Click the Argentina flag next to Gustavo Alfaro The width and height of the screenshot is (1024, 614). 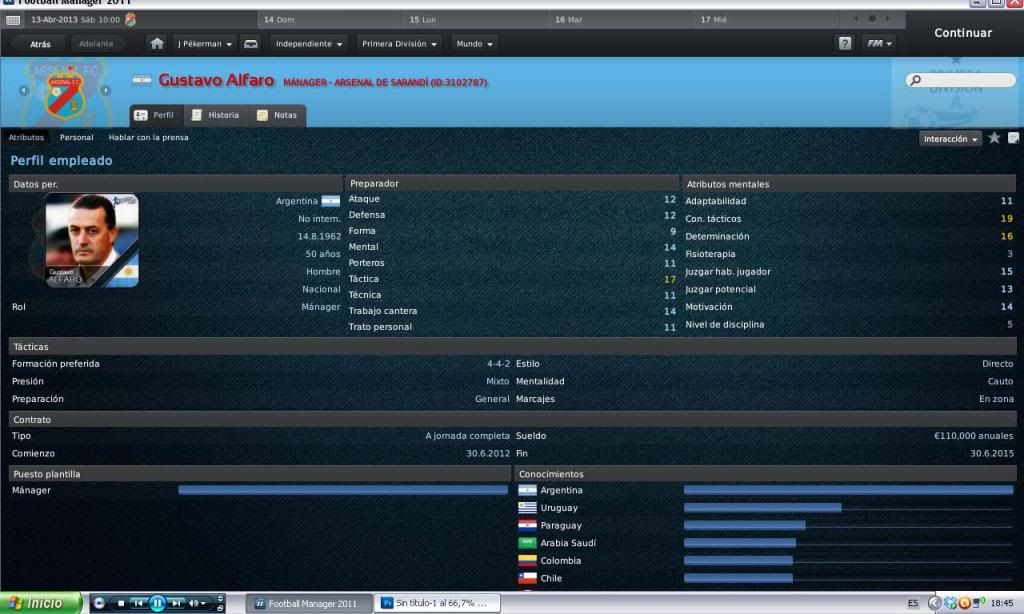click(142, 80)
